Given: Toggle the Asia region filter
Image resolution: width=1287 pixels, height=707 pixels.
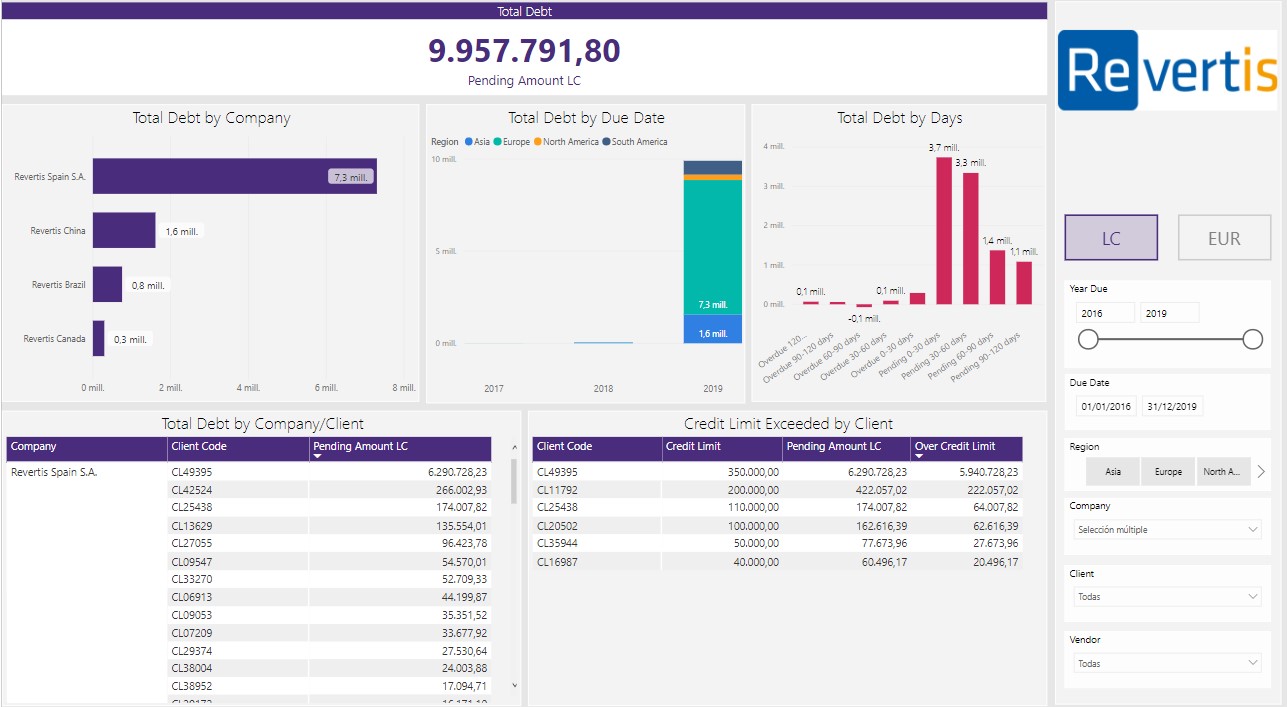Looking at the screenshot, I should coord(1113,472).
